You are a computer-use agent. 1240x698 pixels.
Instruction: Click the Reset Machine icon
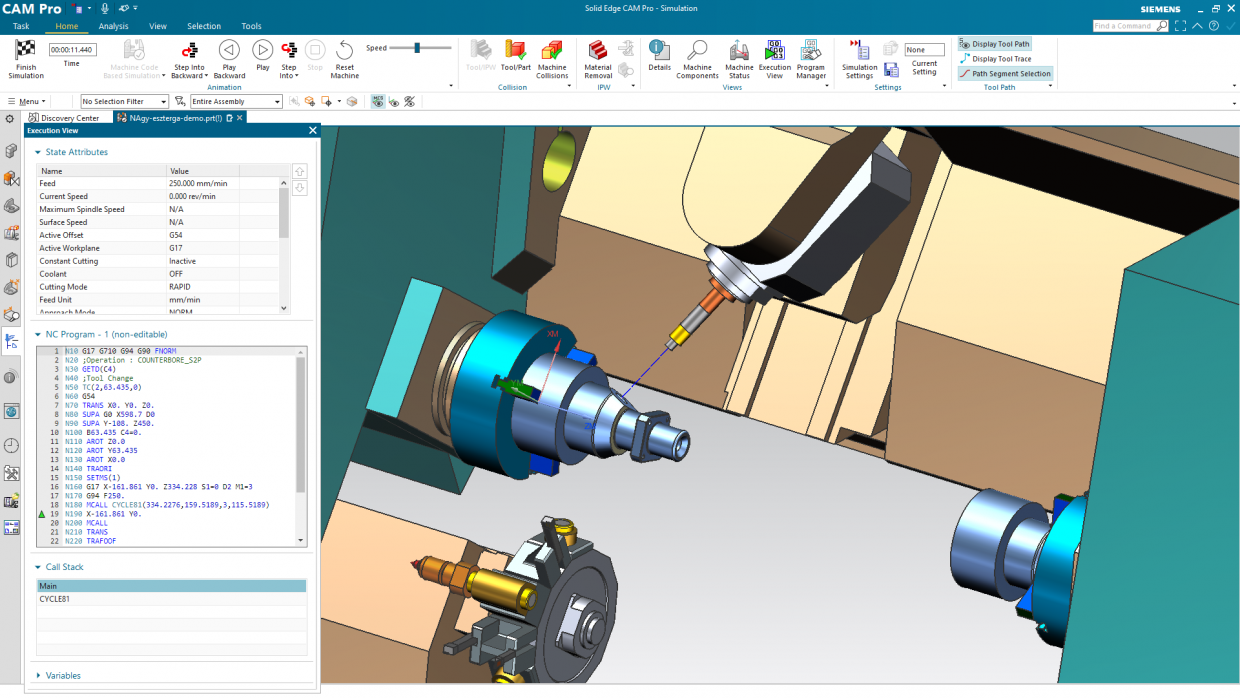point(344,51)
